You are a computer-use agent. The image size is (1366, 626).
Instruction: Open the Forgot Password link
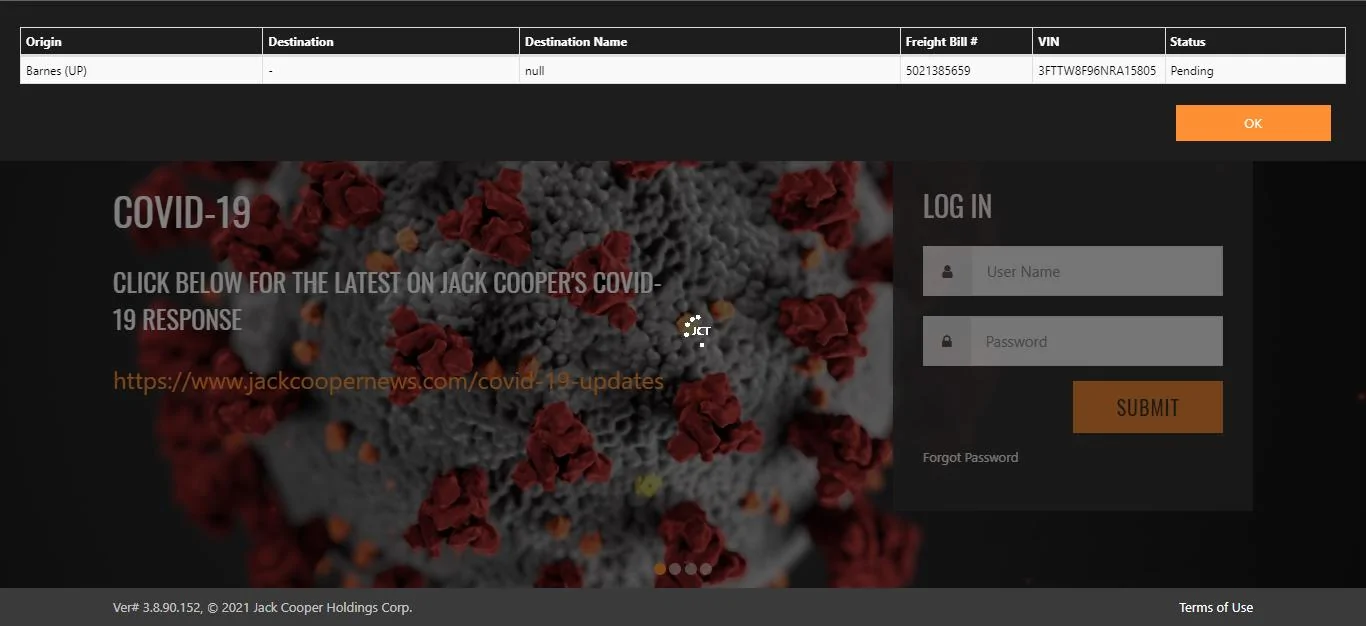point(970,457)
